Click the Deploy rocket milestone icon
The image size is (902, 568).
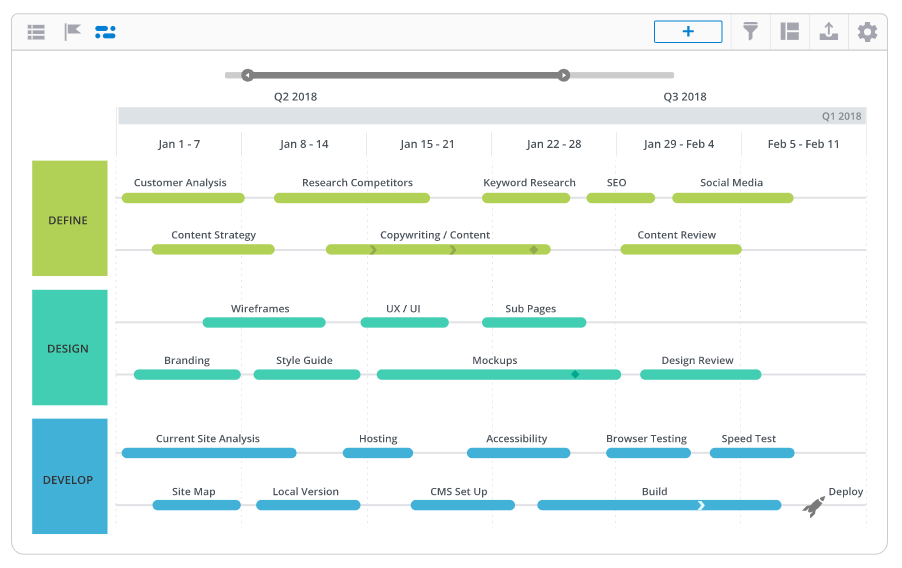[813, 507]
